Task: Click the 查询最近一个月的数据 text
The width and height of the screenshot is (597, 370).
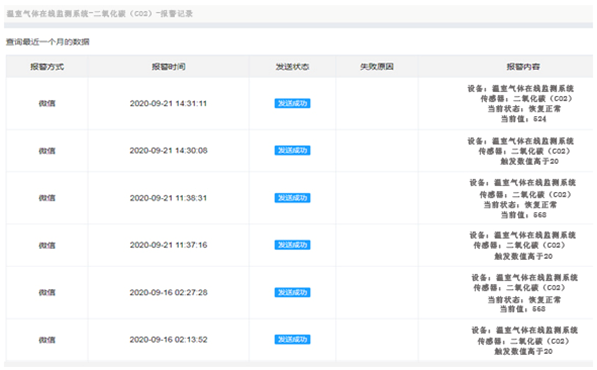Action: (48, 42)
